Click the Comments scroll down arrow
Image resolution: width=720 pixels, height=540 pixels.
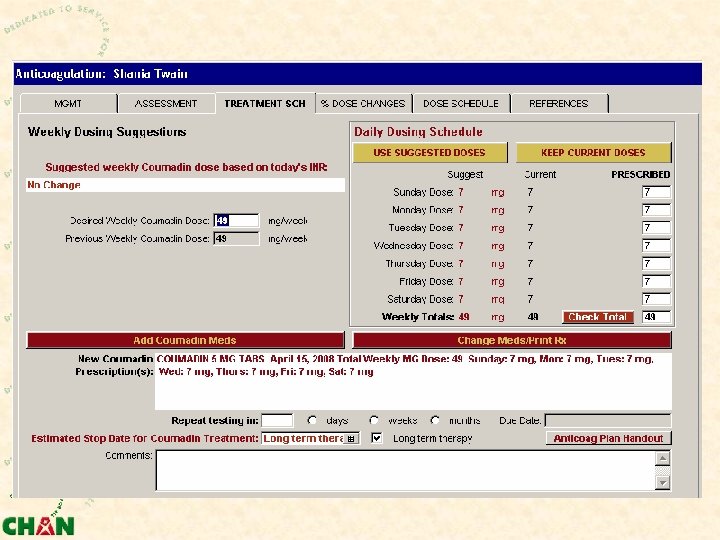663,483
